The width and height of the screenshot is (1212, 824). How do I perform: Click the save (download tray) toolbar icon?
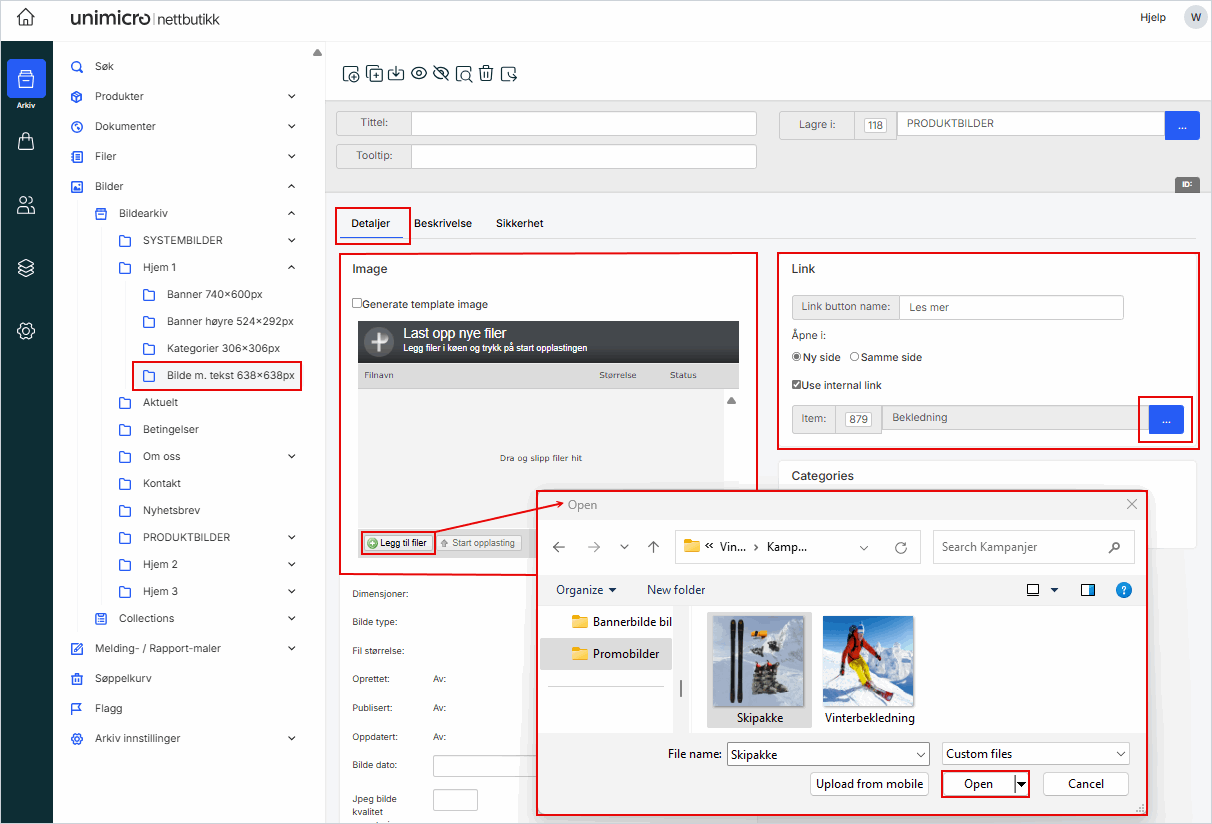396,73
